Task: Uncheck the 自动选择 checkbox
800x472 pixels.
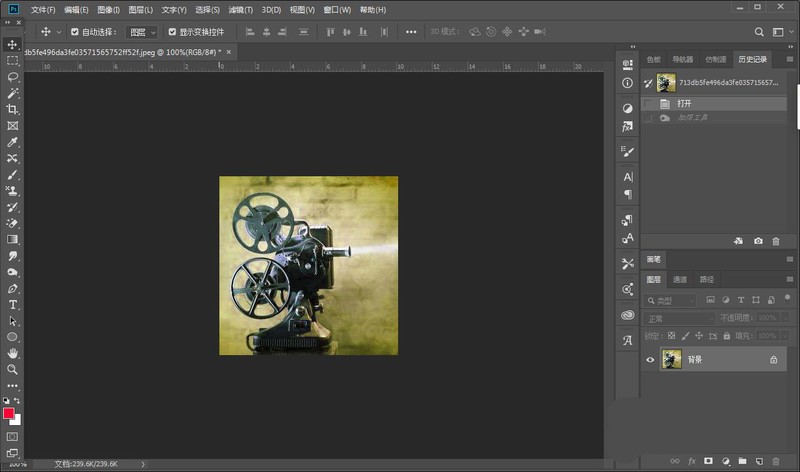Action: tap(74, 32)
